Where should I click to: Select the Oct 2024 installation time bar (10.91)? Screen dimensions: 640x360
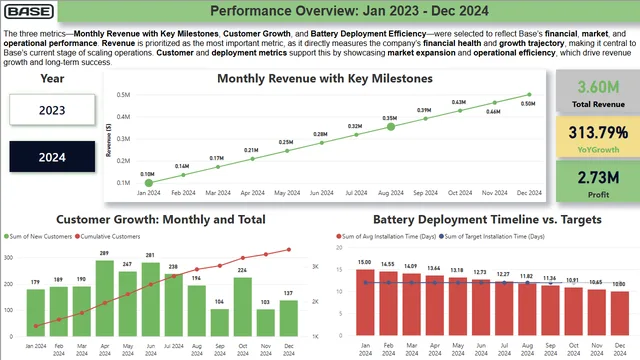(x=574, y=311)
